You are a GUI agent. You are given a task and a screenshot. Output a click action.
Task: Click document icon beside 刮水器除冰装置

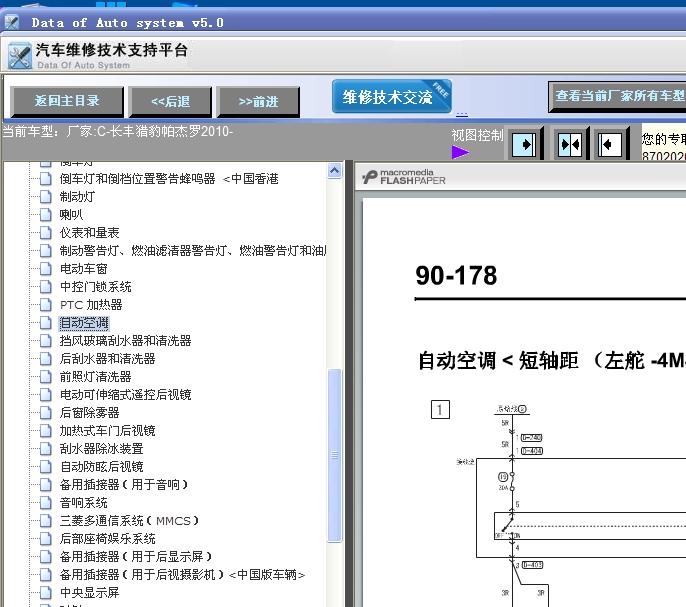pos(46,449)
